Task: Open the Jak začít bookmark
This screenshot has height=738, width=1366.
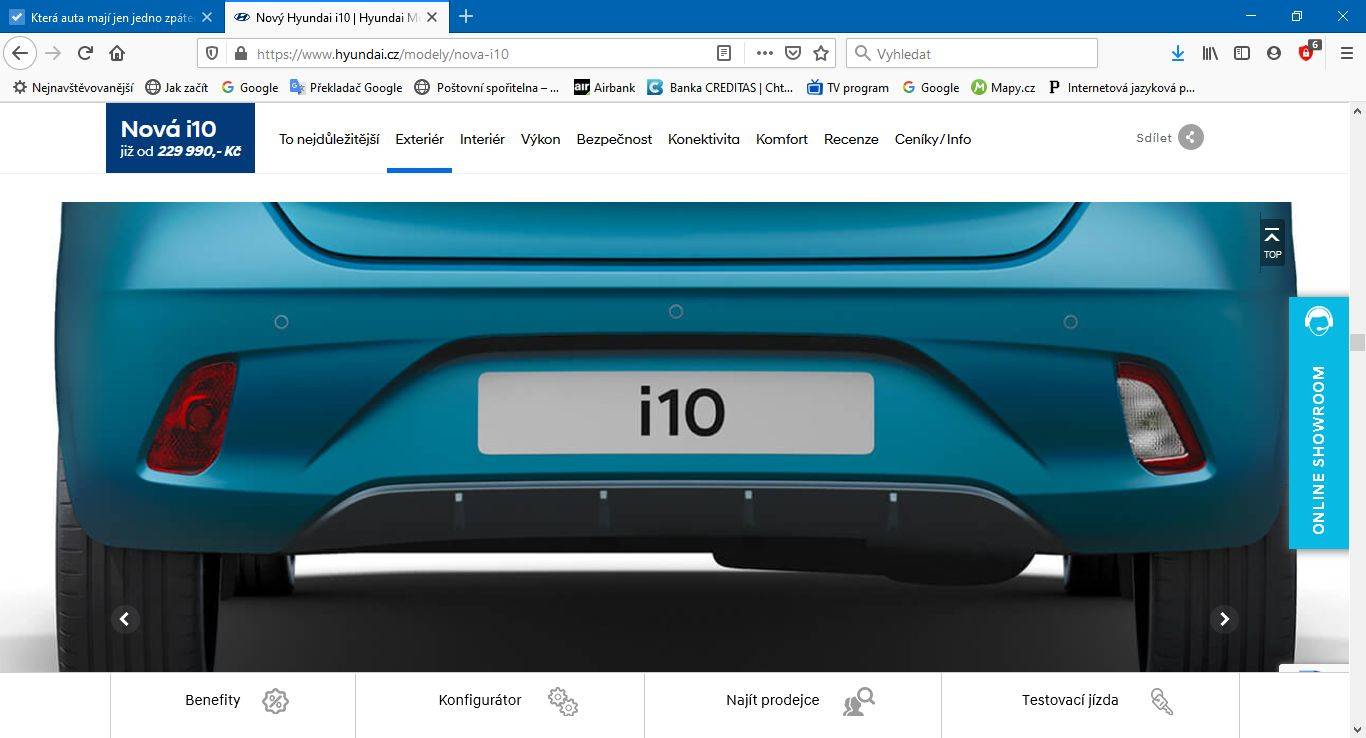Action: [x=177, y=87]
